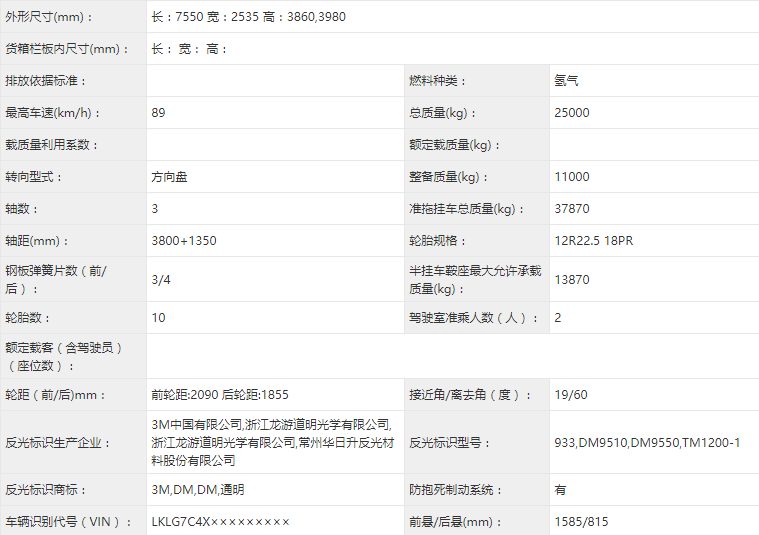Click the reflective model value 933,DM9510,DM9550,TM1200-1
The width and height of the screenshot is (759, 535).
pyautogui.click(x=647, y=442)
